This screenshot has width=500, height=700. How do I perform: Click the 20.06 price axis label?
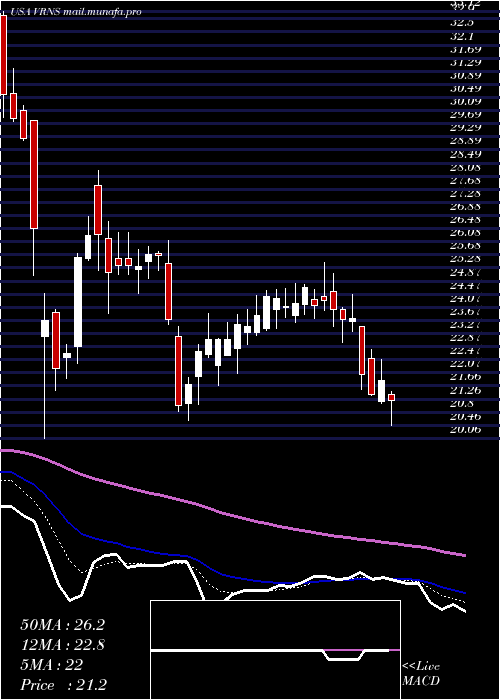coord(466,430)
